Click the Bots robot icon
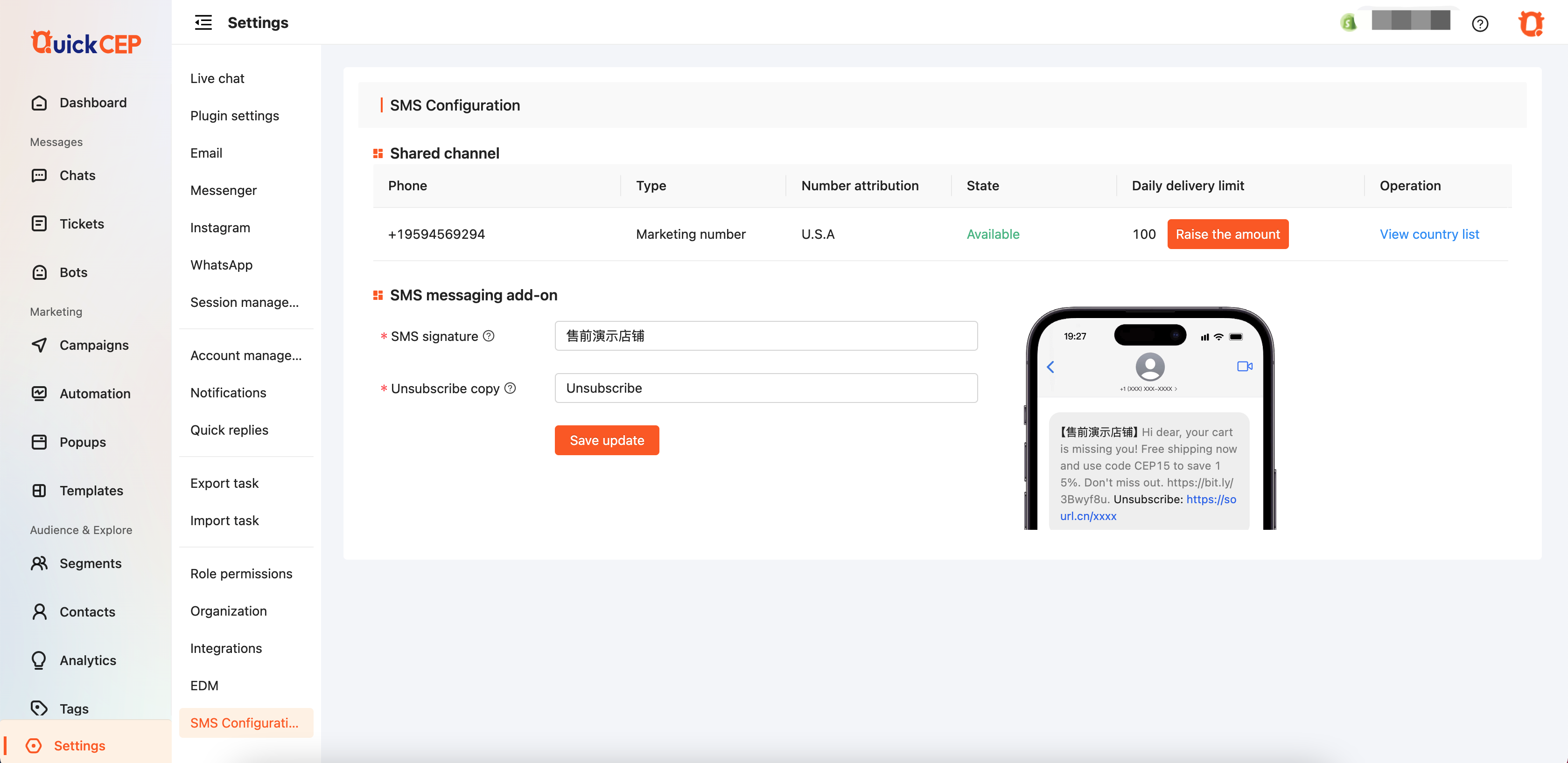 click(x=39, y=272)
